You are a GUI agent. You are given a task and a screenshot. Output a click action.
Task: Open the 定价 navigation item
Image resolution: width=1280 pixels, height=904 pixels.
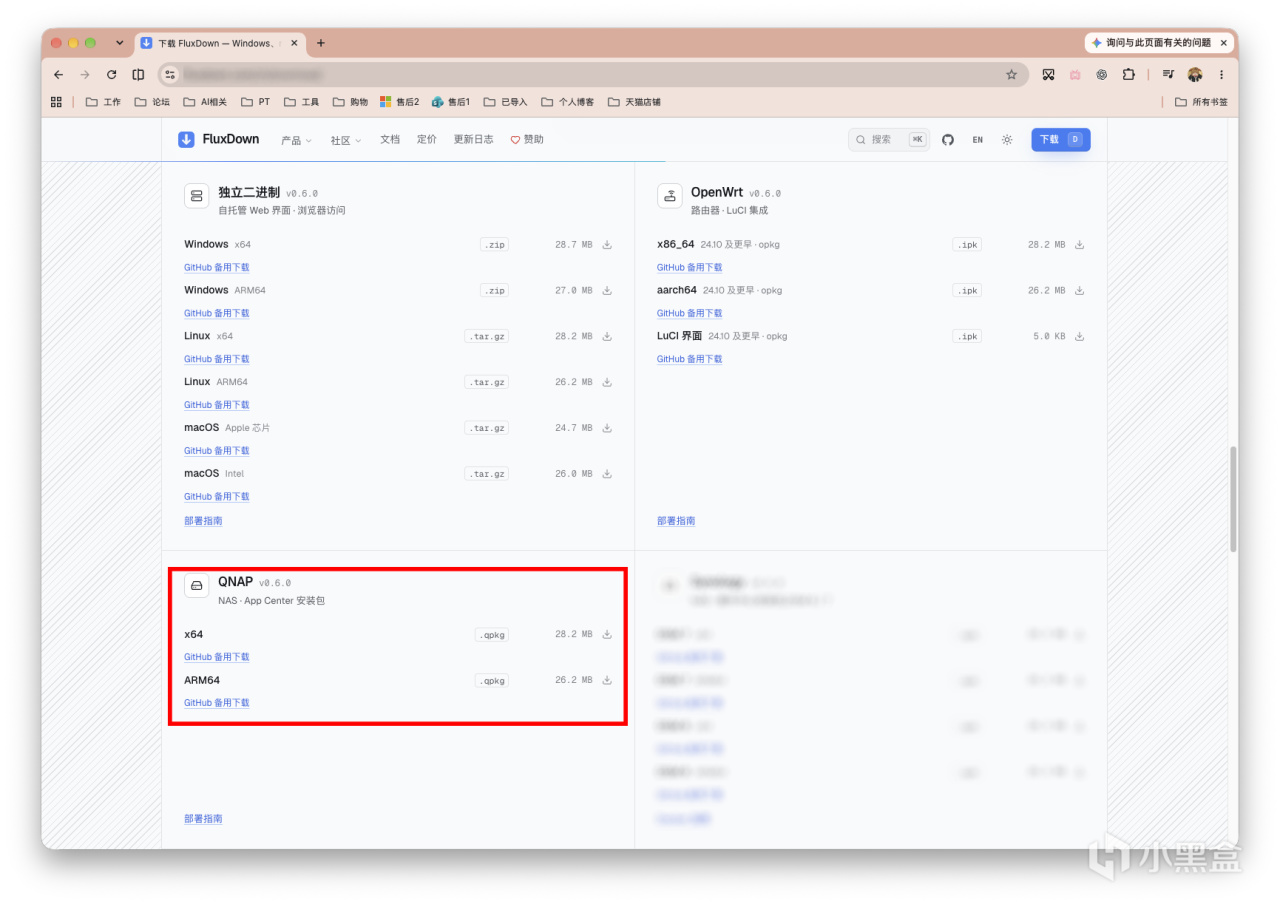point(427,139)
